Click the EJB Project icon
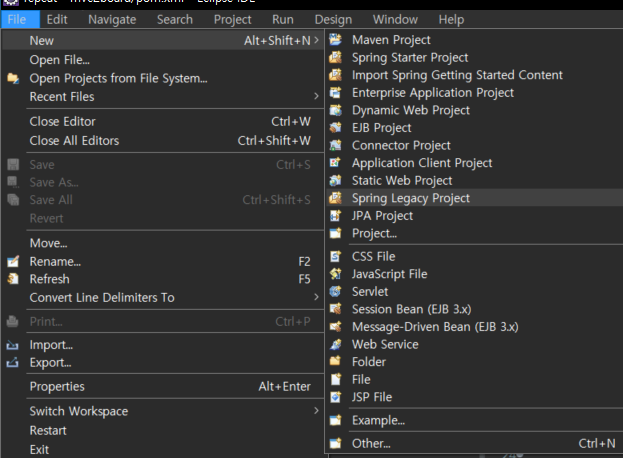The image size is (623, 458). 335,128
